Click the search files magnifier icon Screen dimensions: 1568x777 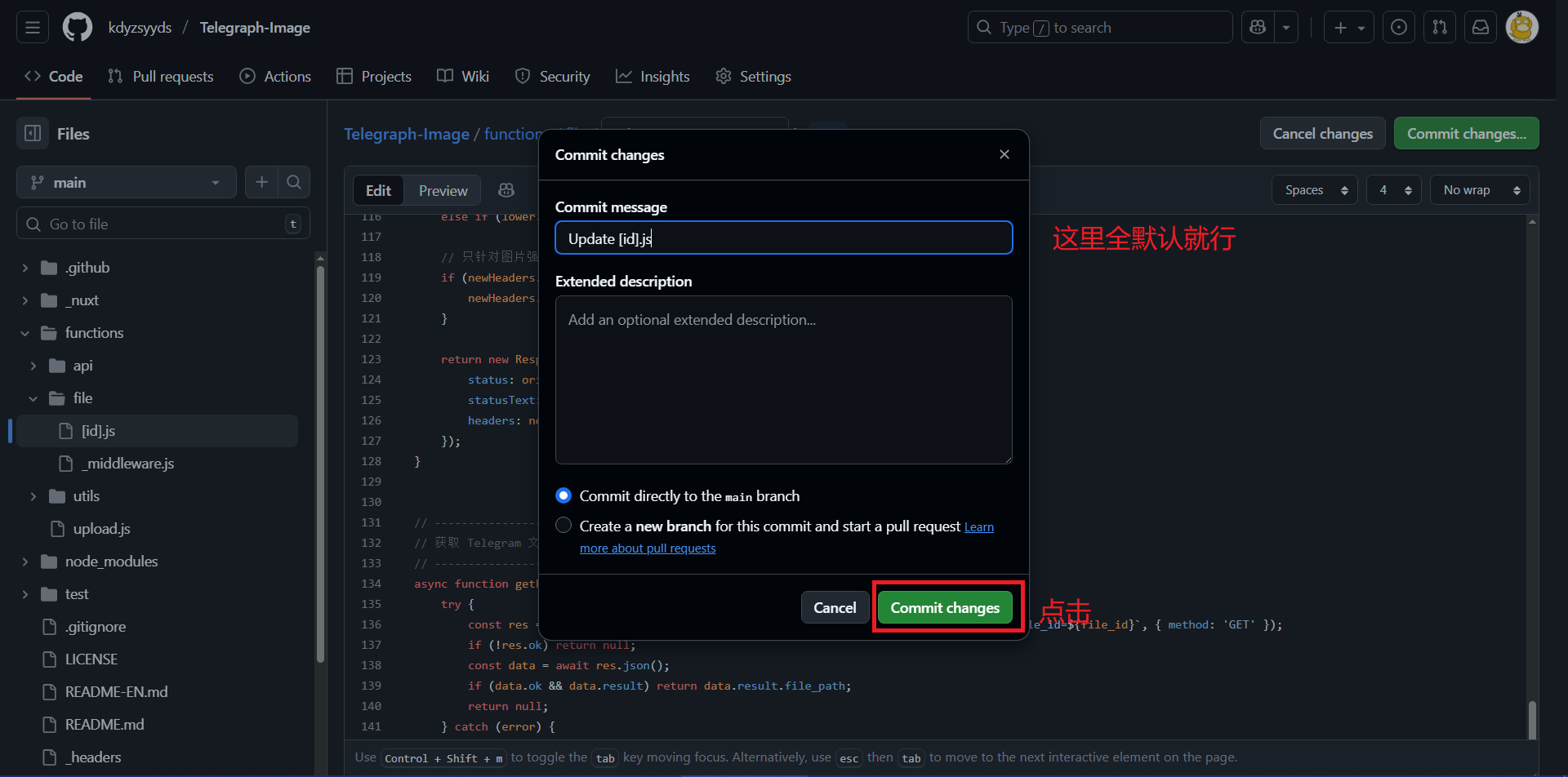pyautogui.click(x=294, y=182)
